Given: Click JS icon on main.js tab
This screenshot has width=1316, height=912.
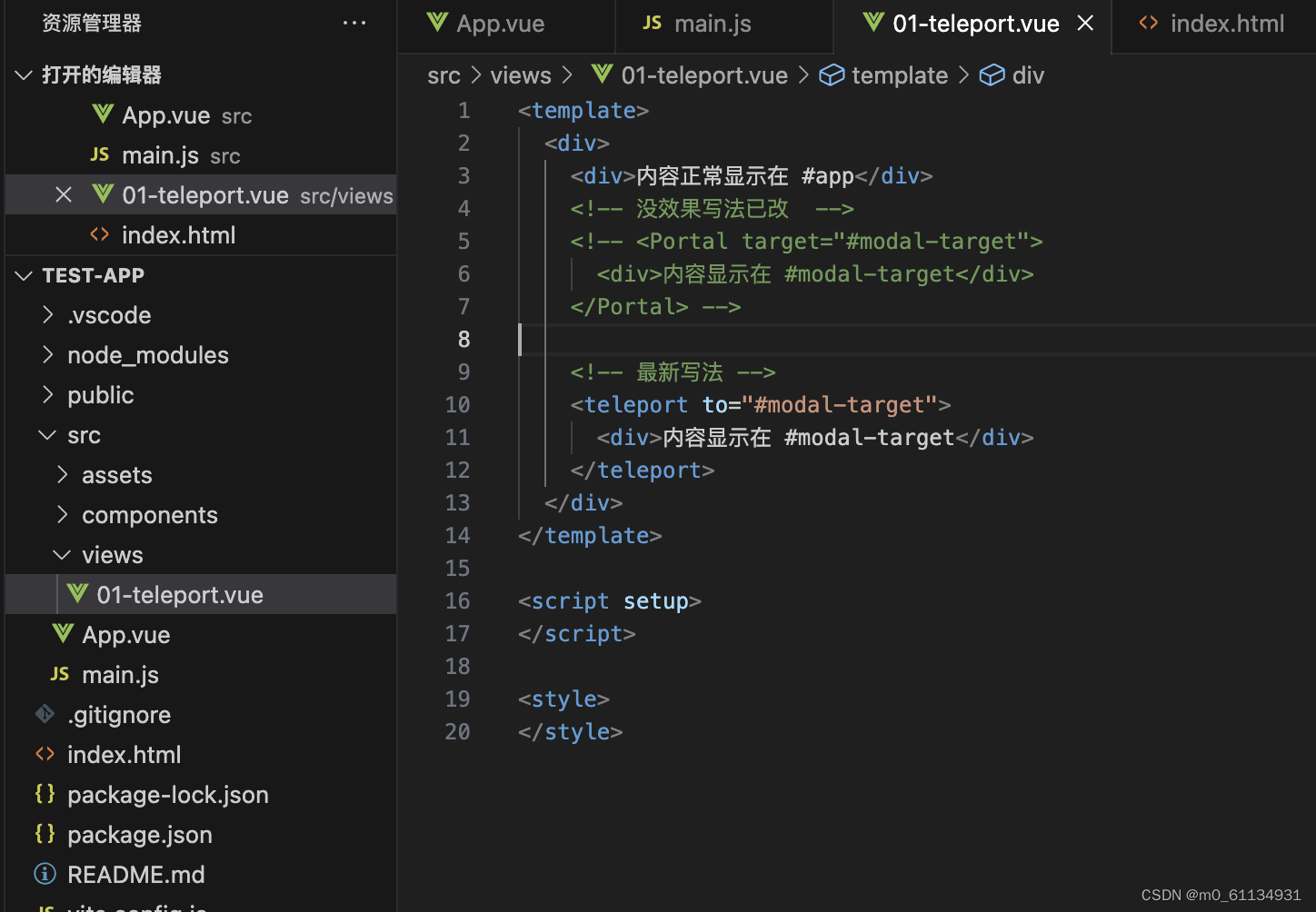Looking at the screenshot, I should (653, 23).
